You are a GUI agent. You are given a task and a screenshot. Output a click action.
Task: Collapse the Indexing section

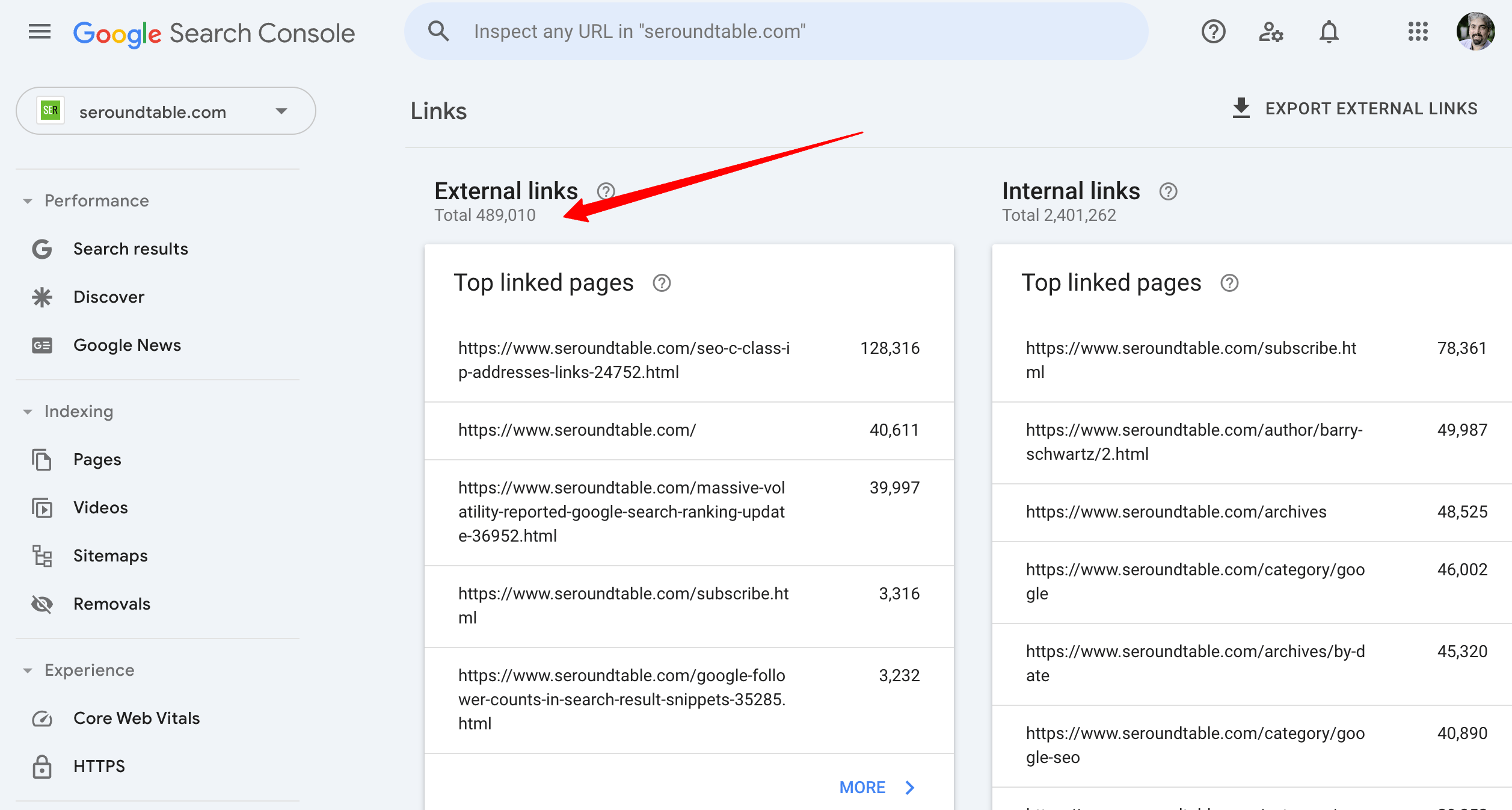[x=28, y=412]
